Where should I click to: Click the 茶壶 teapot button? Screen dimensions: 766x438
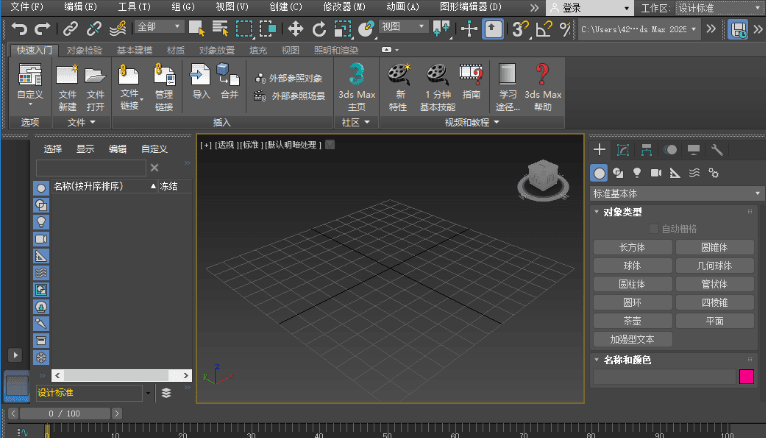coord(632,321)
